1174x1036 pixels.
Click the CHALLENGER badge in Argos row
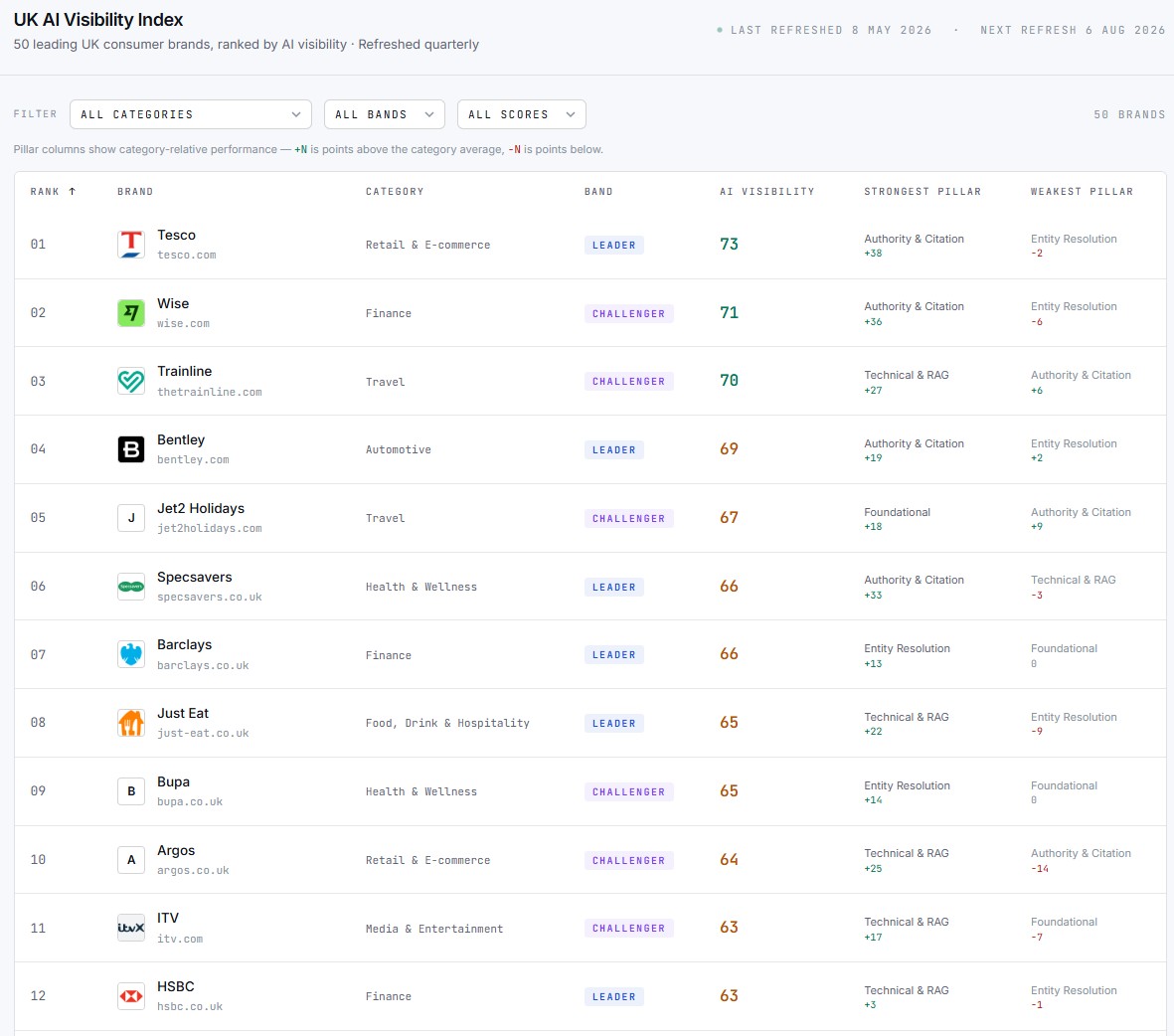coord(629,861)
